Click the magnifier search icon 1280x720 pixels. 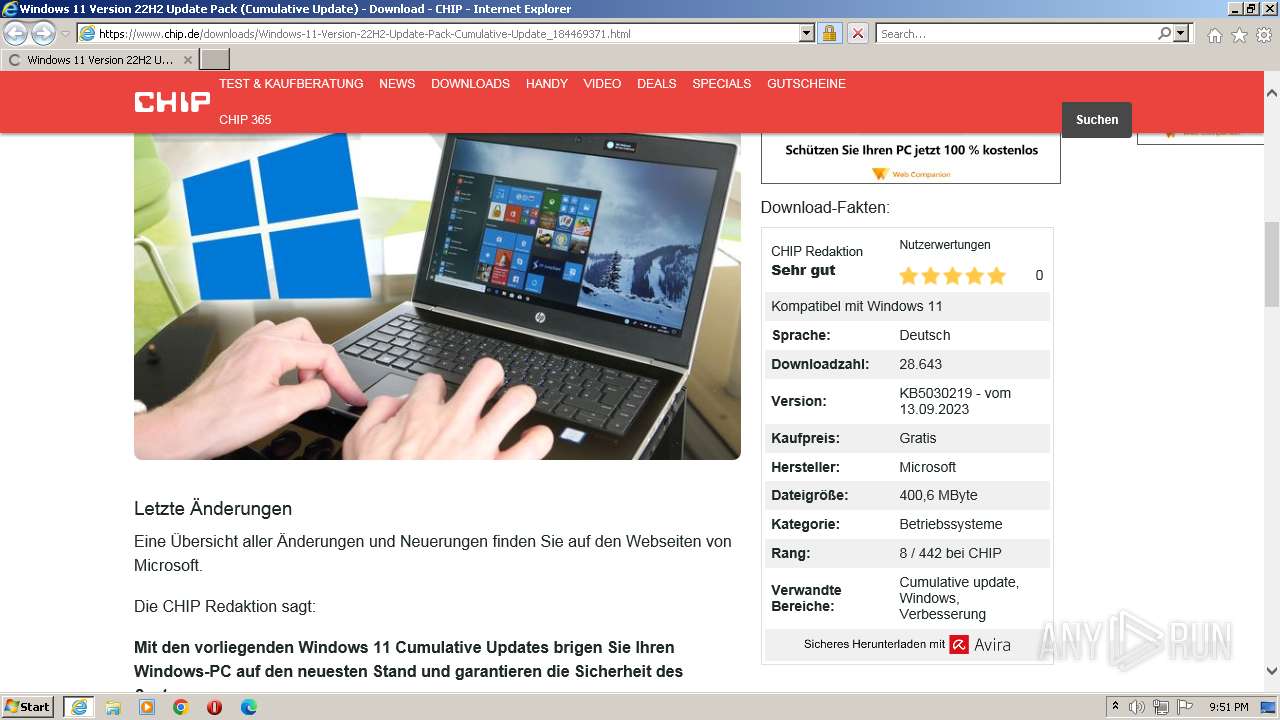[1164, 34]
